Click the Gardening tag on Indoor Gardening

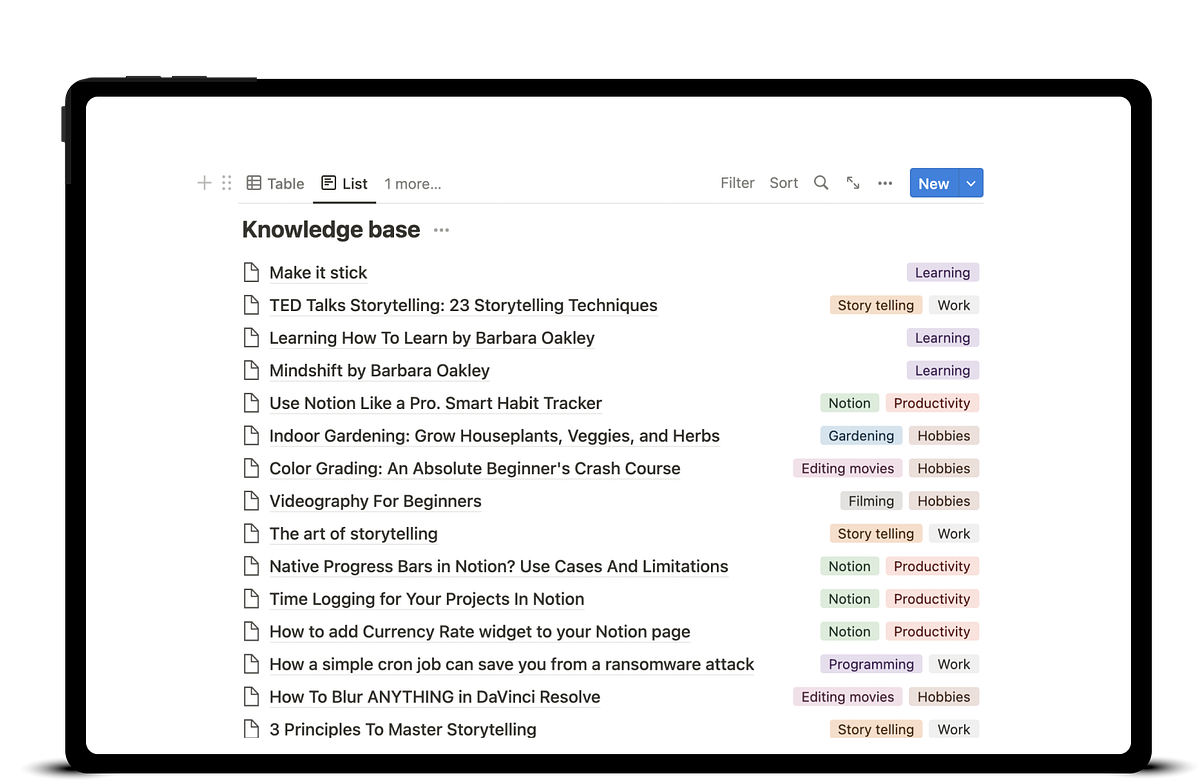[x=861, y=436]
